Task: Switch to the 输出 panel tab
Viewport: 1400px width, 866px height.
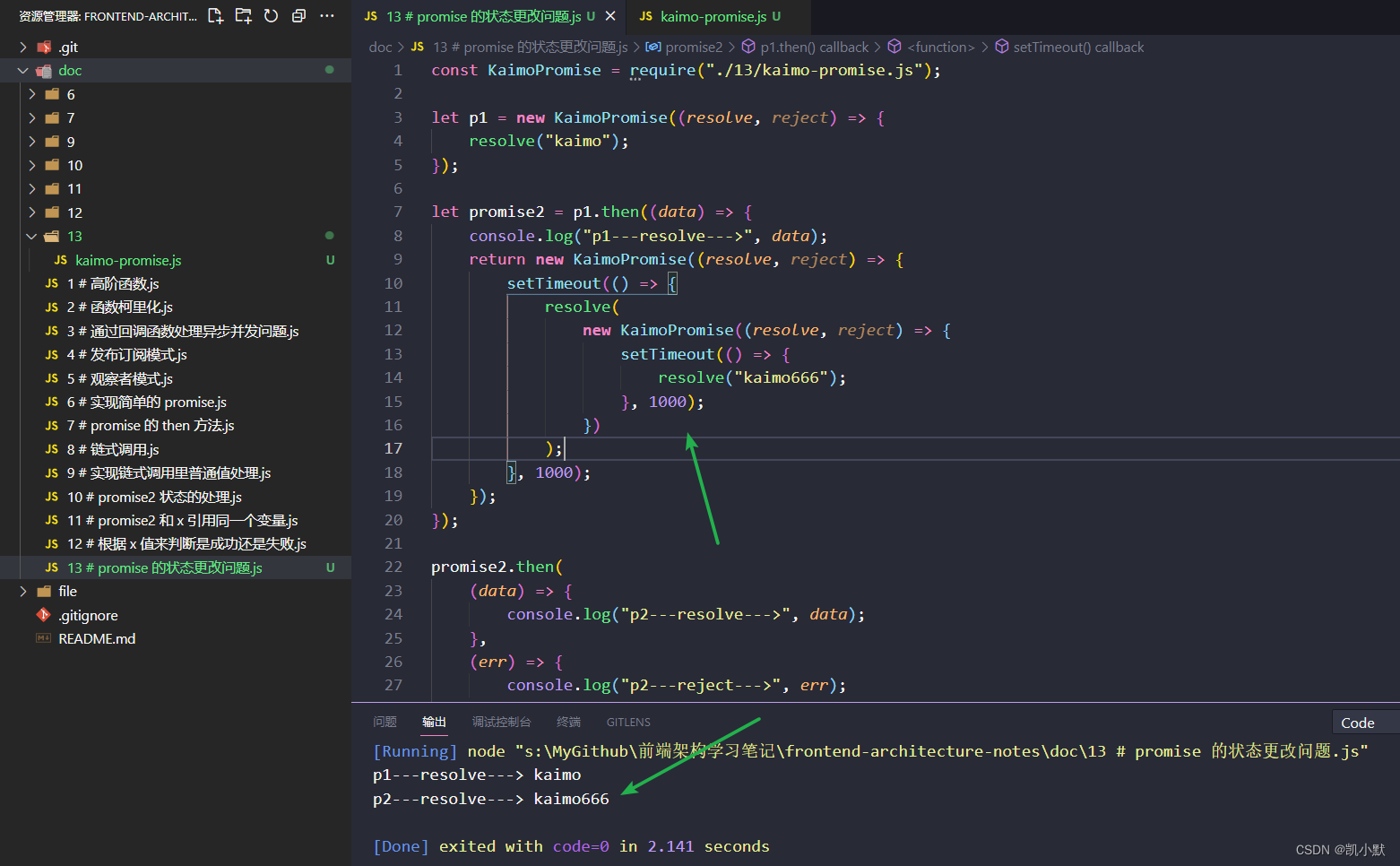Action: coord(434,722)
